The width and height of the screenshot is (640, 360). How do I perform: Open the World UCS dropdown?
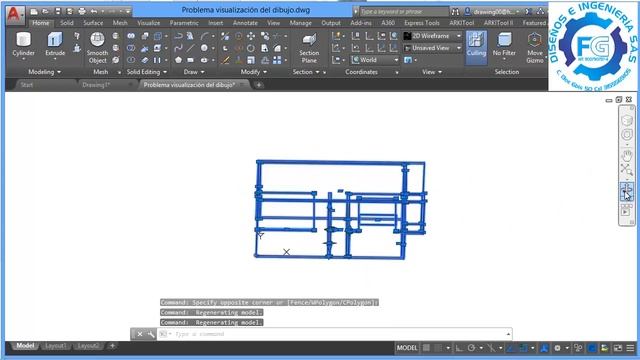(x=375, y=60)
